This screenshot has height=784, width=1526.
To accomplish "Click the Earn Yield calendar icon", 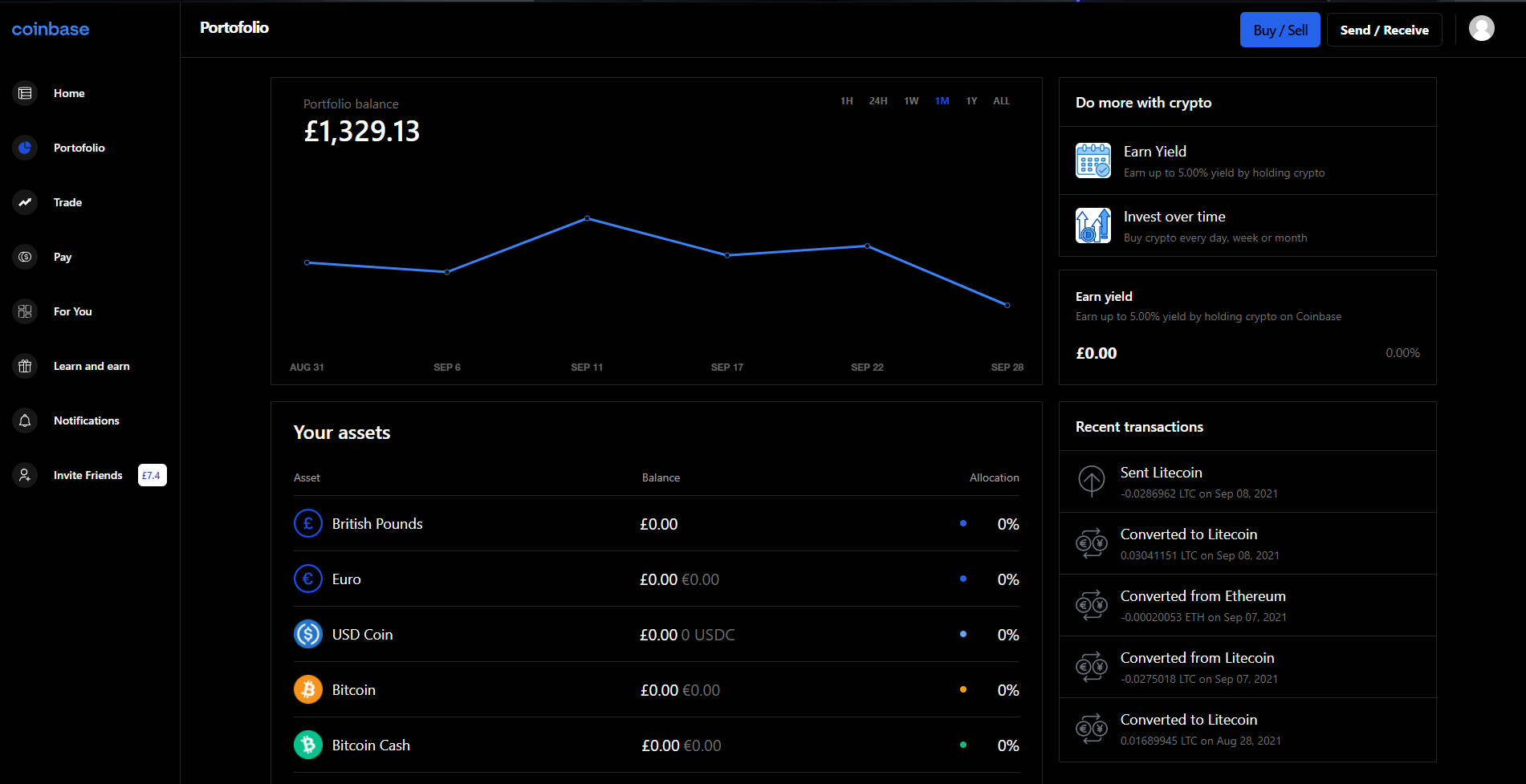I will (x=1093, y=160).
